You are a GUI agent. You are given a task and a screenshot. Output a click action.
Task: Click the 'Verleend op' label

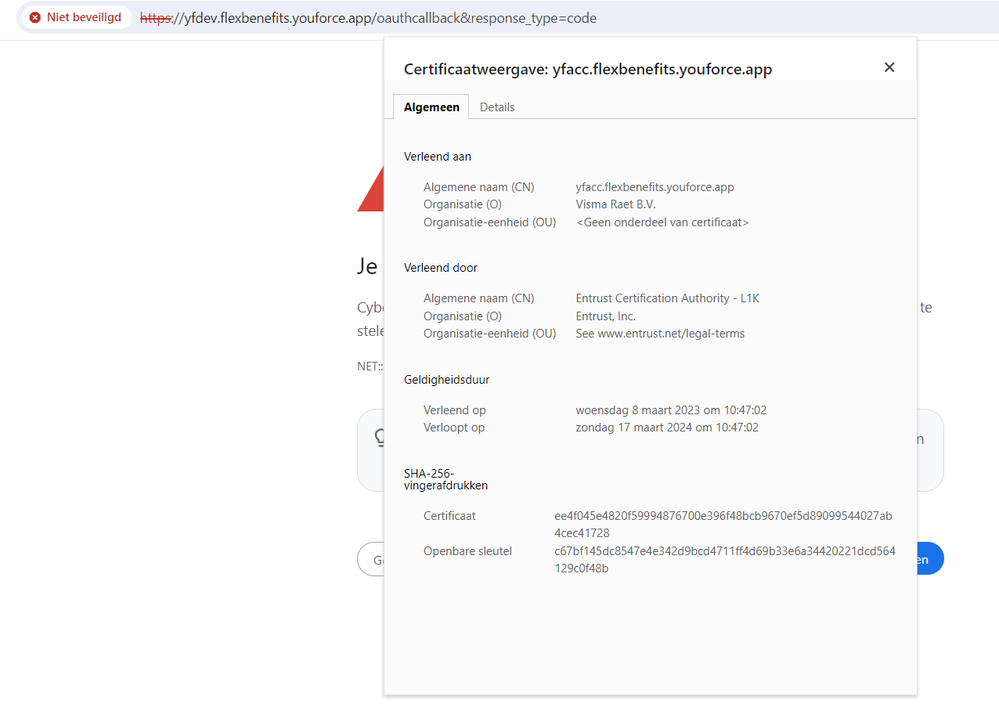pos(454,410)
